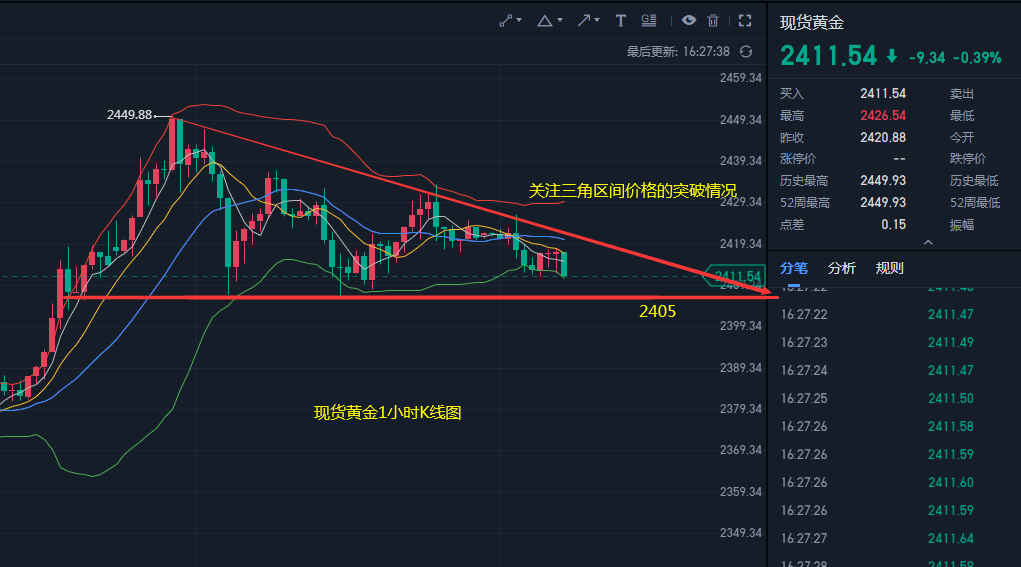Delete drawings with the trash icon

click(x=713, y=20)
